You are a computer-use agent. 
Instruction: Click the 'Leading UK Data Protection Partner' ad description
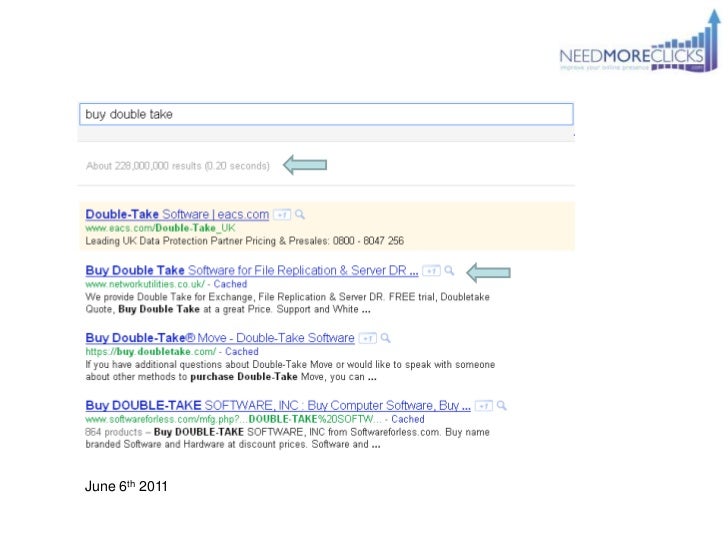click(244, 240)
